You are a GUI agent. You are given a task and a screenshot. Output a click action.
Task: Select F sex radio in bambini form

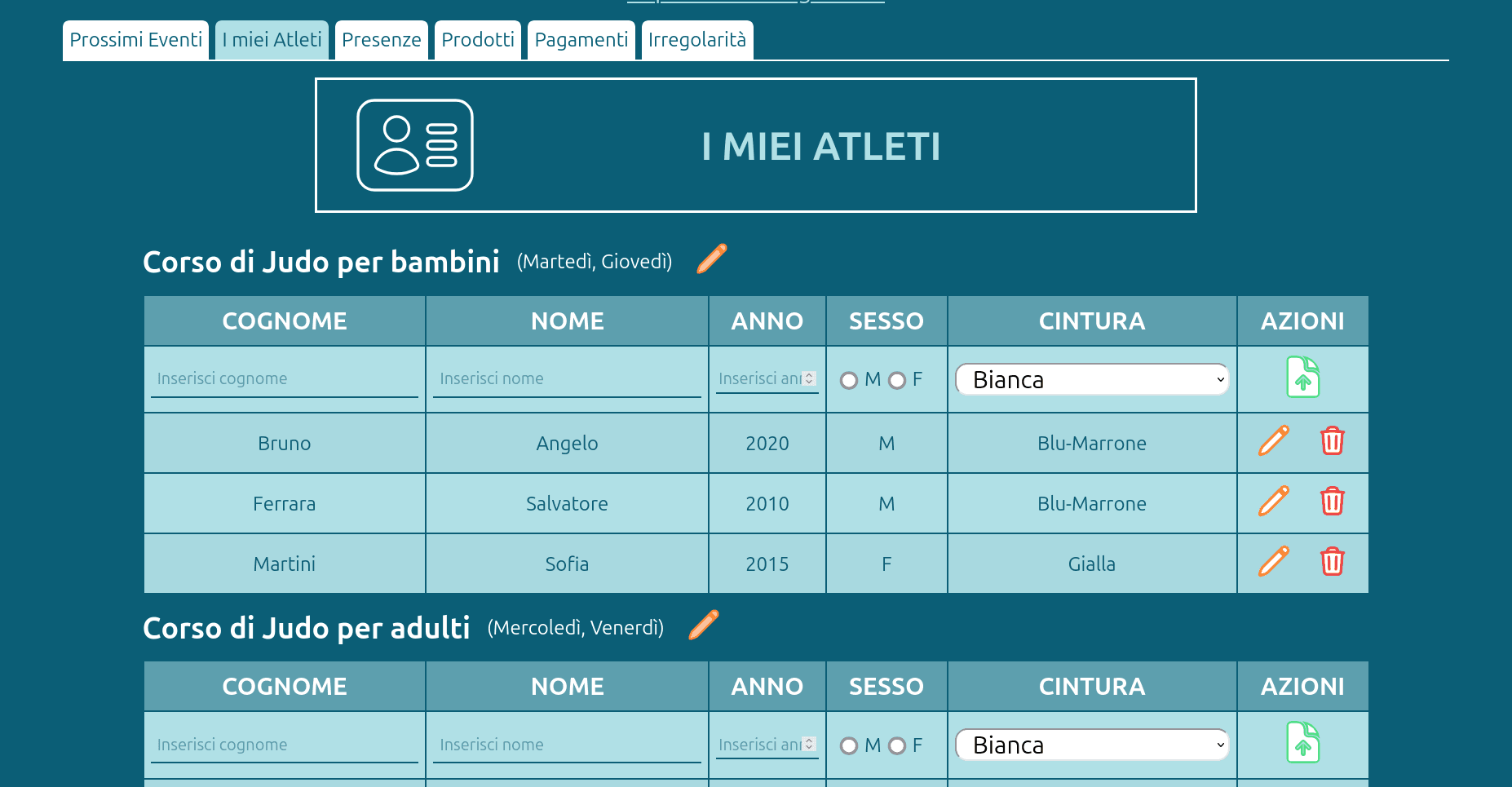tap(897, 380)
